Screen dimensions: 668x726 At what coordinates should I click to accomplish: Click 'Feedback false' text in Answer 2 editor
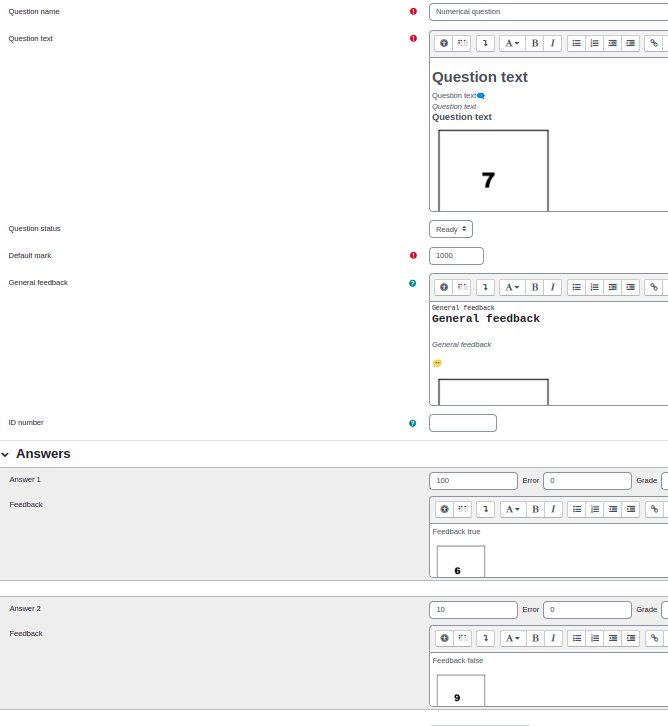pos(457,661)
